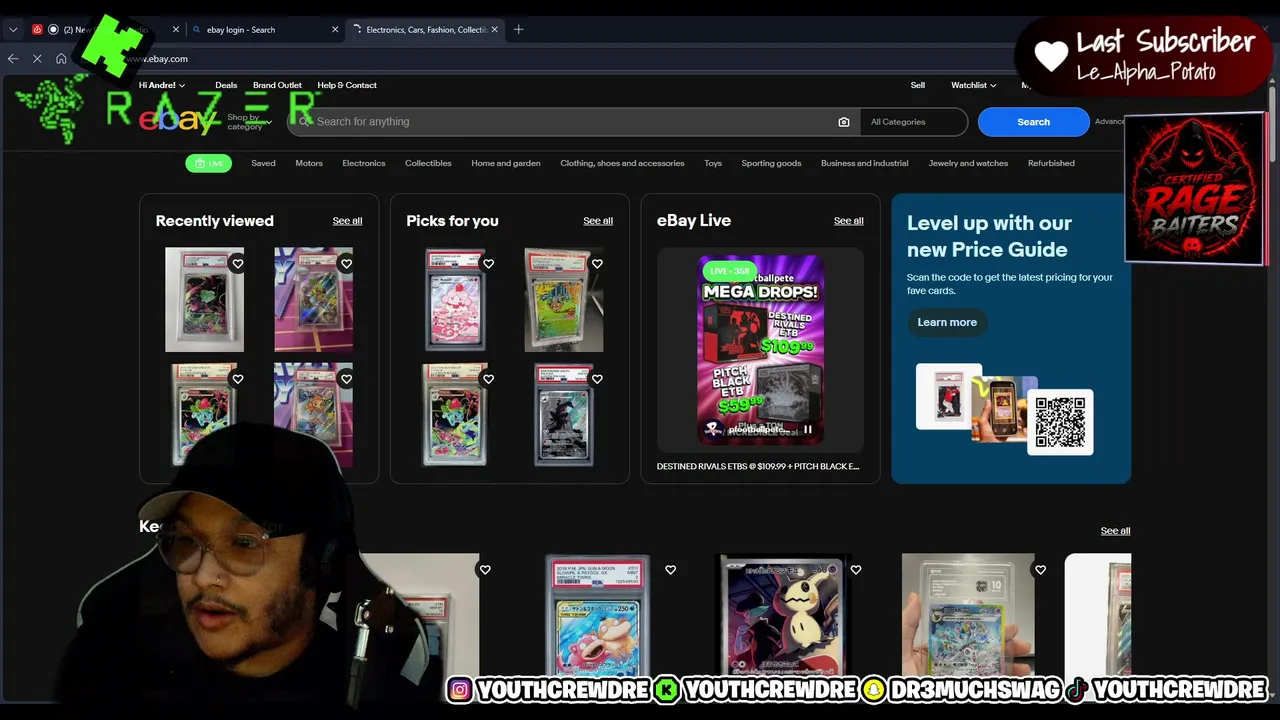The height and width of the screenshot is (720, 1280).
Task: See all Picks for you
Action: click(598, 221)
